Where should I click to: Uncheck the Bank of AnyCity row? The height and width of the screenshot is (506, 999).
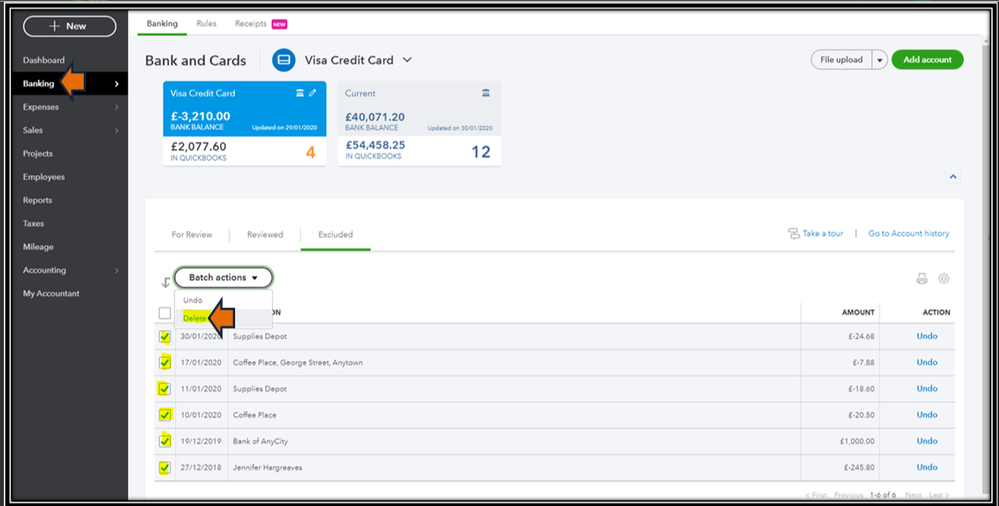coord(164,441)
